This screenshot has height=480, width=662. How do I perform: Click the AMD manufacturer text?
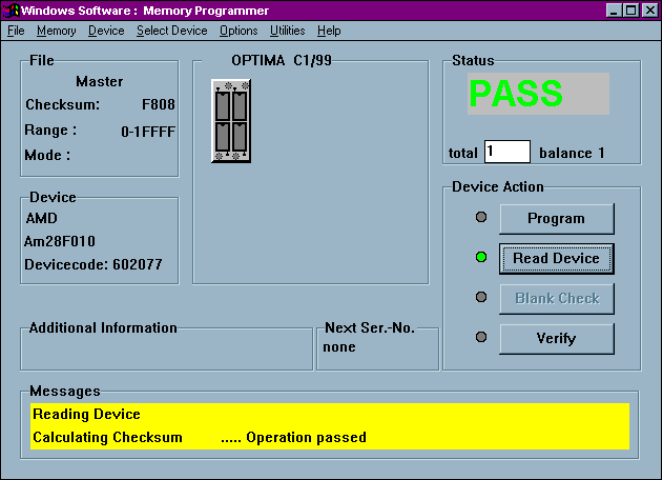41,218
